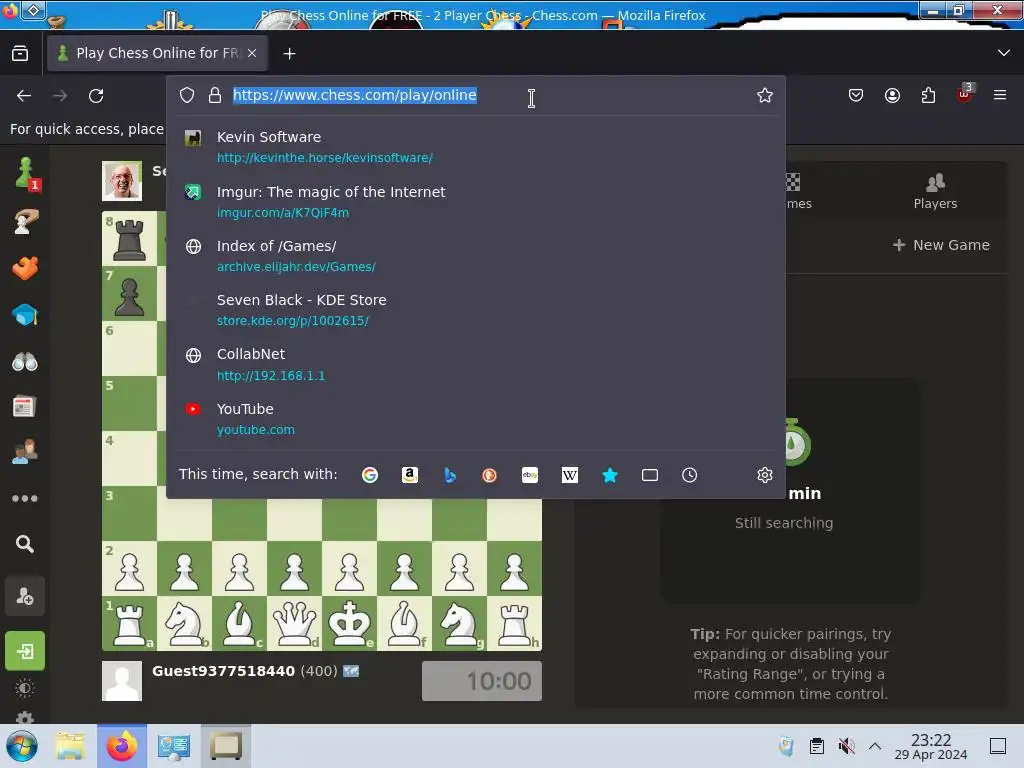This screenshot has height=768, width=1024.
Task: Click the opponent avatar thumbnail
Action: point(122,181)
